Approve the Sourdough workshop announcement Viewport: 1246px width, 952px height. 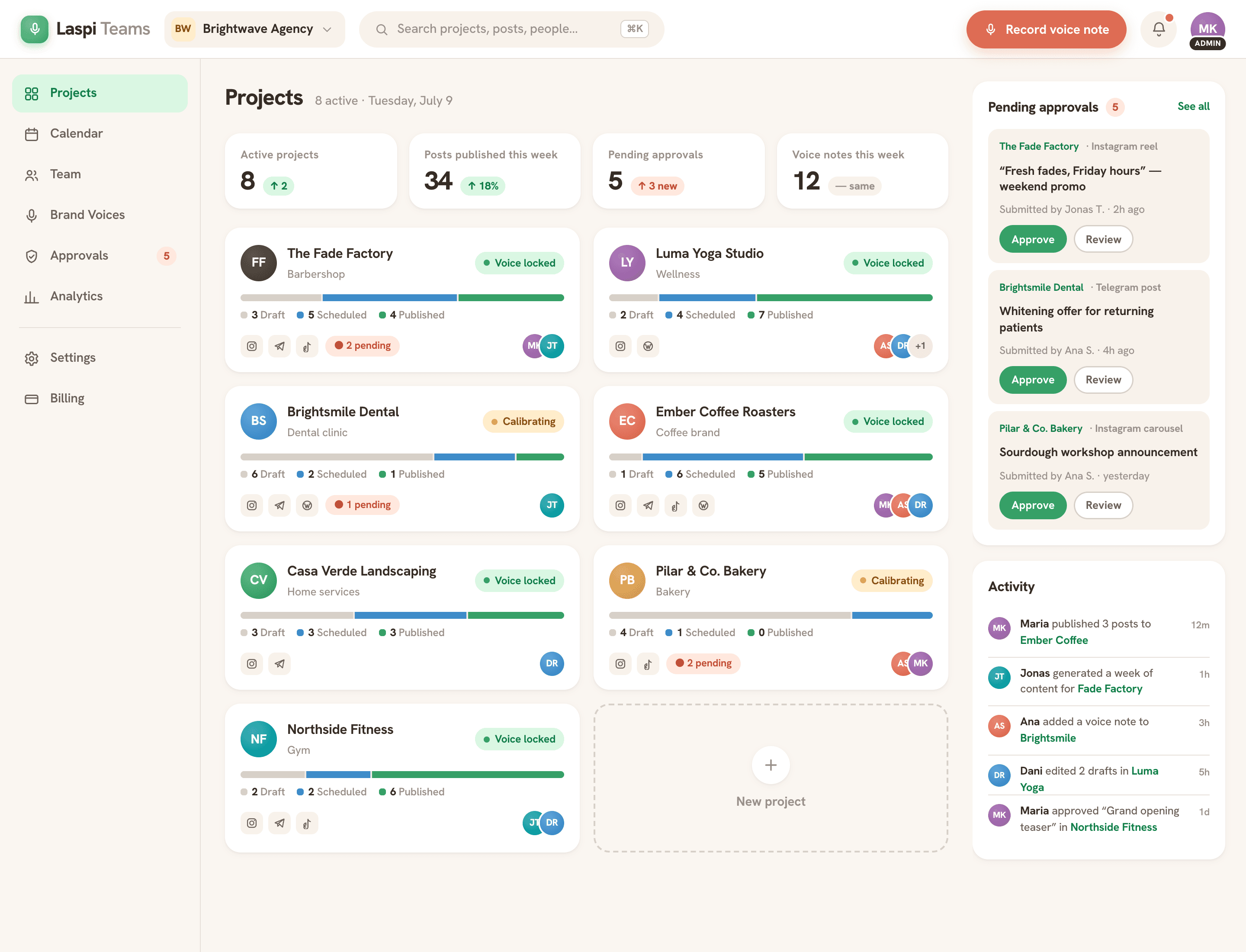pos(1032,505)
